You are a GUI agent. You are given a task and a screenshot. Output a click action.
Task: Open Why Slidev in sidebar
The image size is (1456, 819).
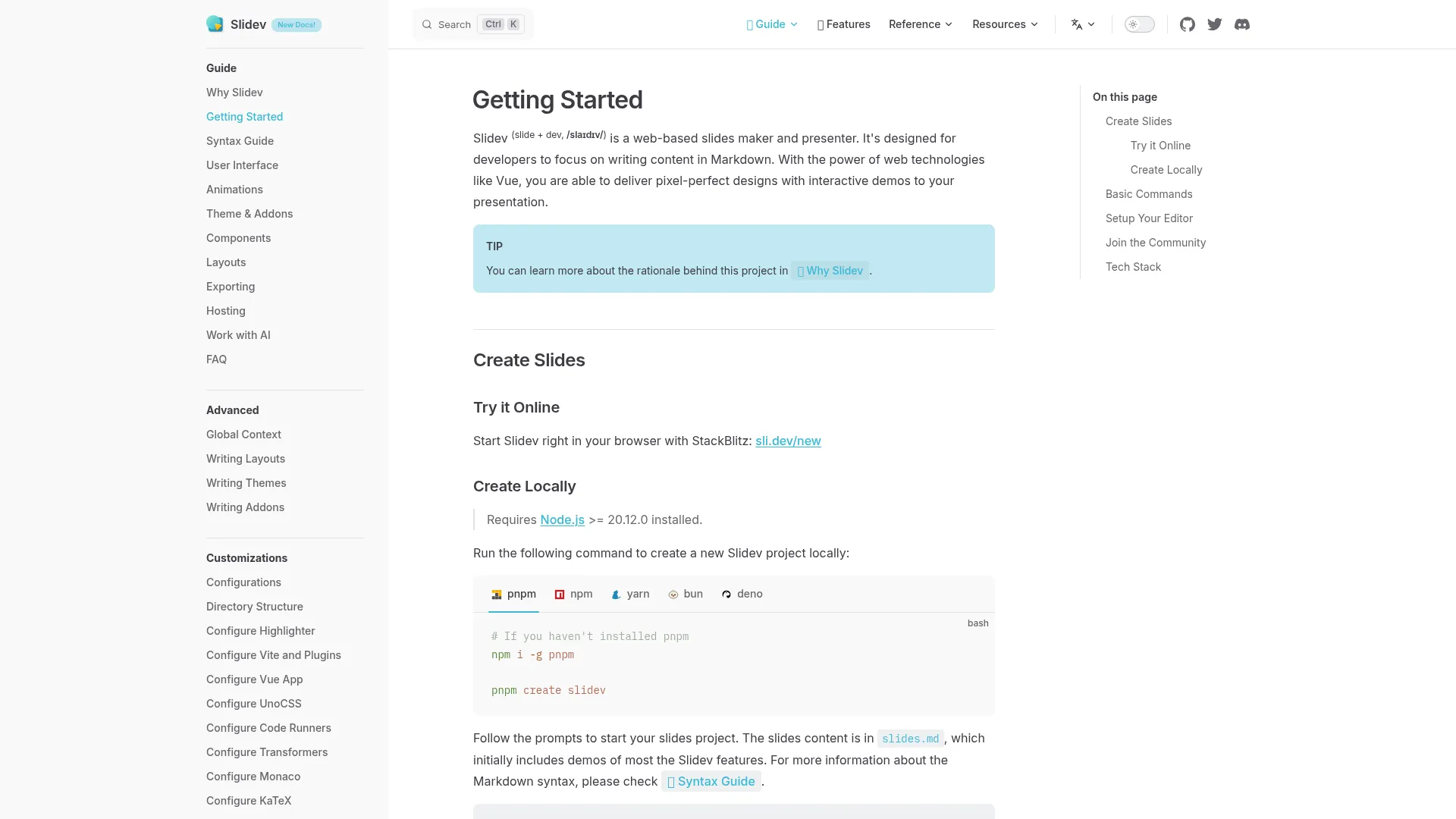tap(234, 93)
